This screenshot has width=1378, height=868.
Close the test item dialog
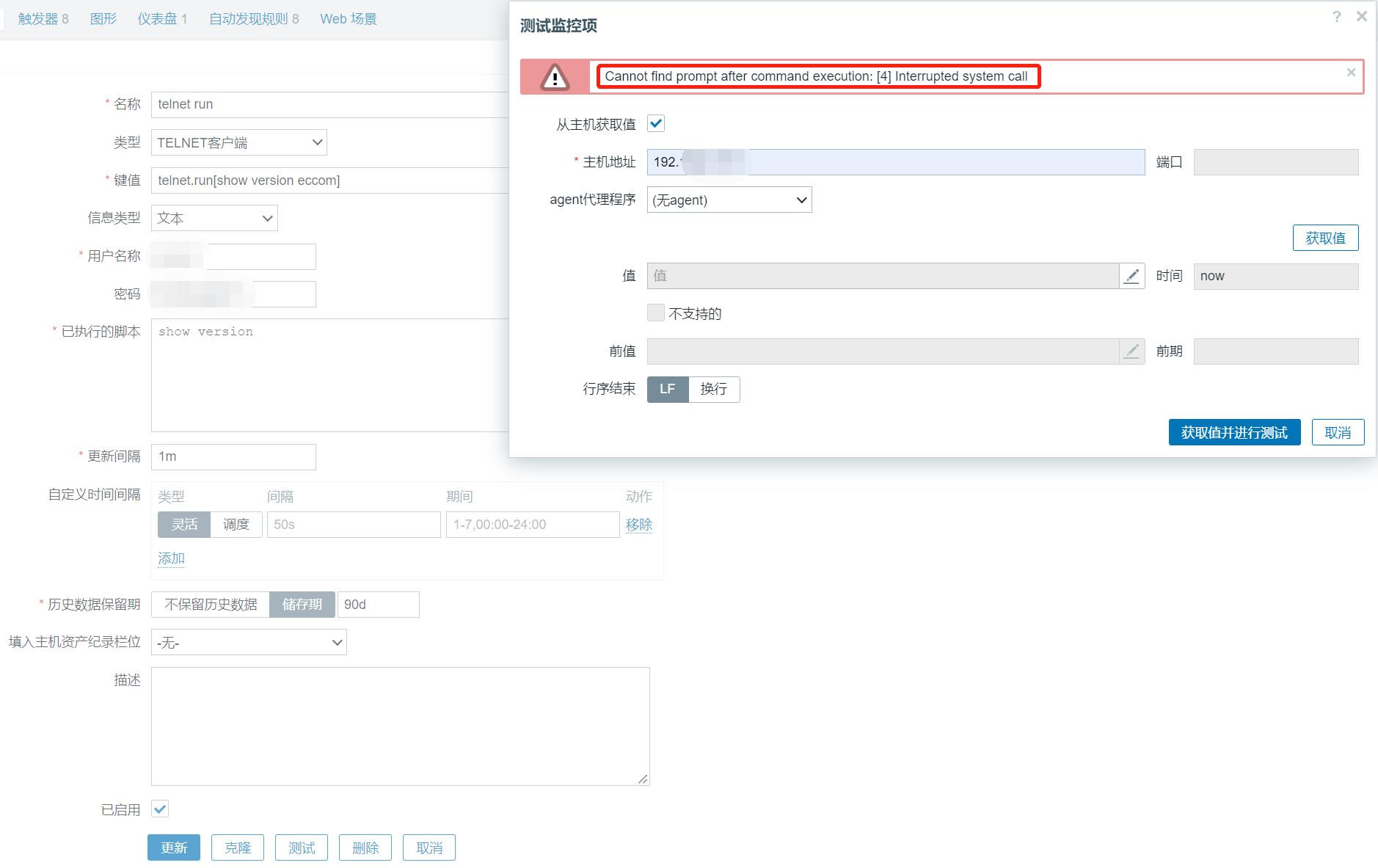pos(1362,16)
